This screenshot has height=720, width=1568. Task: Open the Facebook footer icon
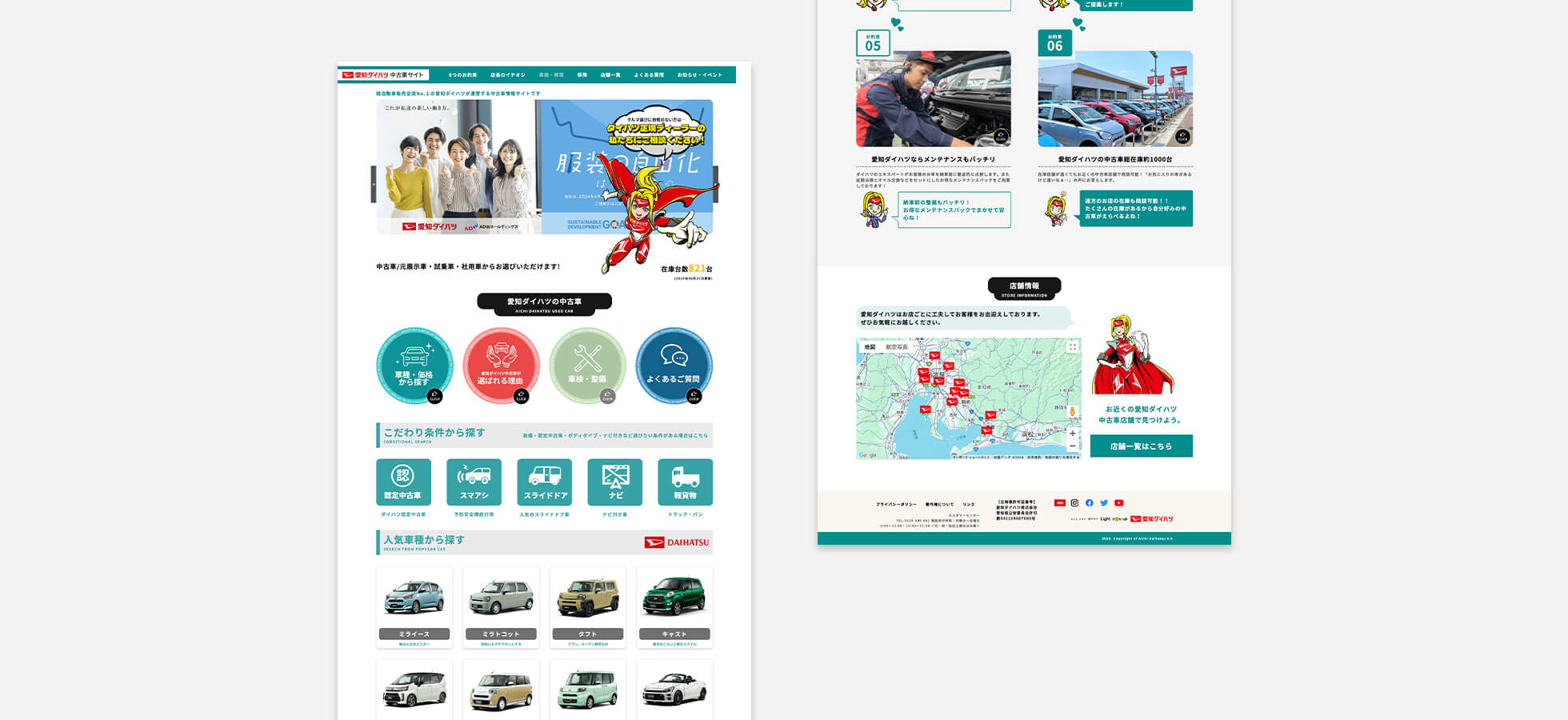[1089, 503]
